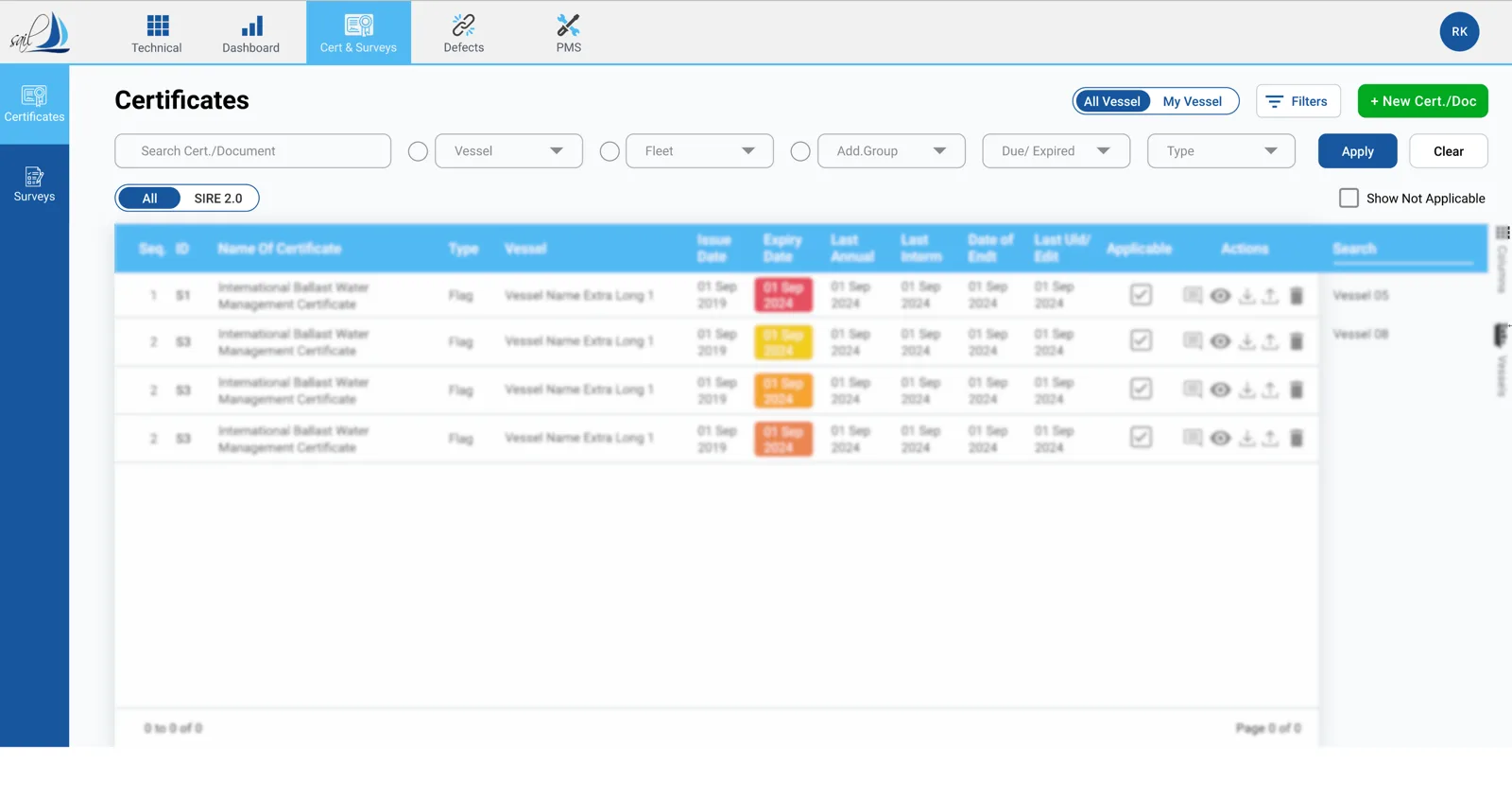Click the Page 0 of 0 footer text

(x=1268, y=728)
